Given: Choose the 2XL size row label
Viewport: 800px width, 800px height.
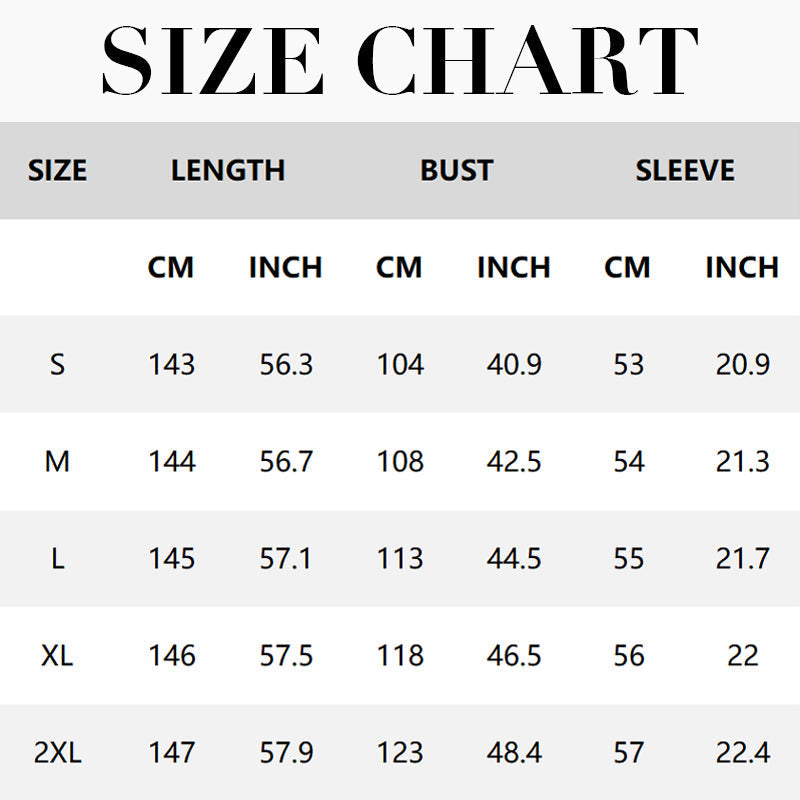Looking at the screenshot, I should [x=57, y=752].
